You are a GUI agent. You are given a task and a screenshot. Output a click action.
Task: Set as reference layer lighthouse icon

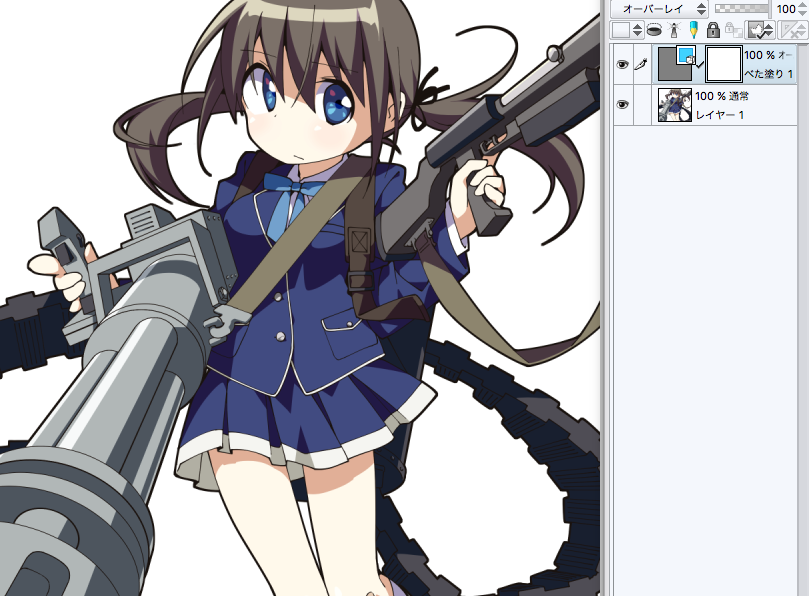[x=674, y=30]
